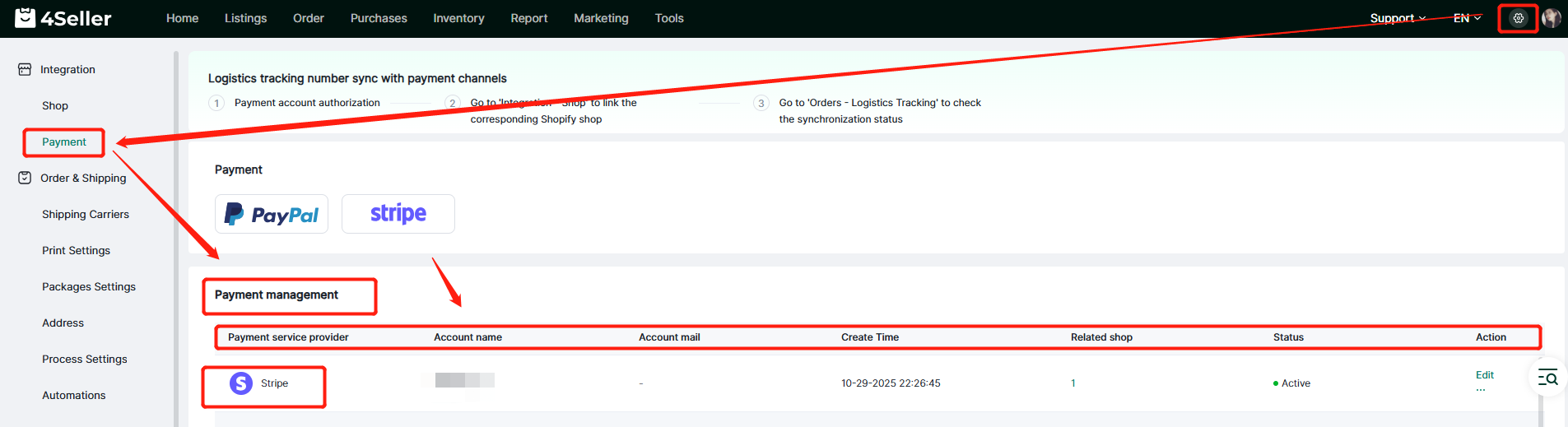The width and height of the screenshot is (1568, 427).
Task: Click the three-dots more actions under Edit
Action: (1481, 390)
